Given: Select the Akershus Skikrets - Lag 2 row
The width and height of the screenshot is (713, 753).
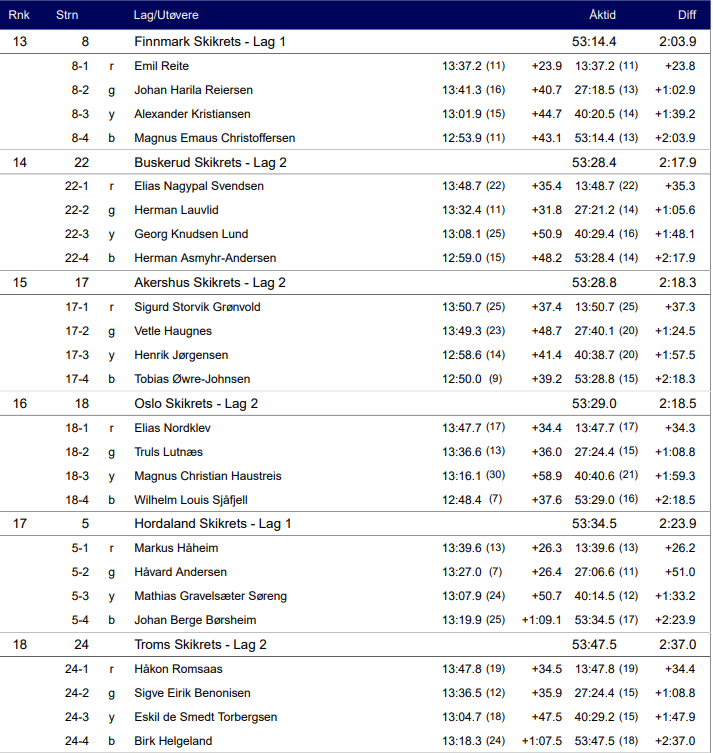Looking at the screenshot, I should [x=210, y=283].
